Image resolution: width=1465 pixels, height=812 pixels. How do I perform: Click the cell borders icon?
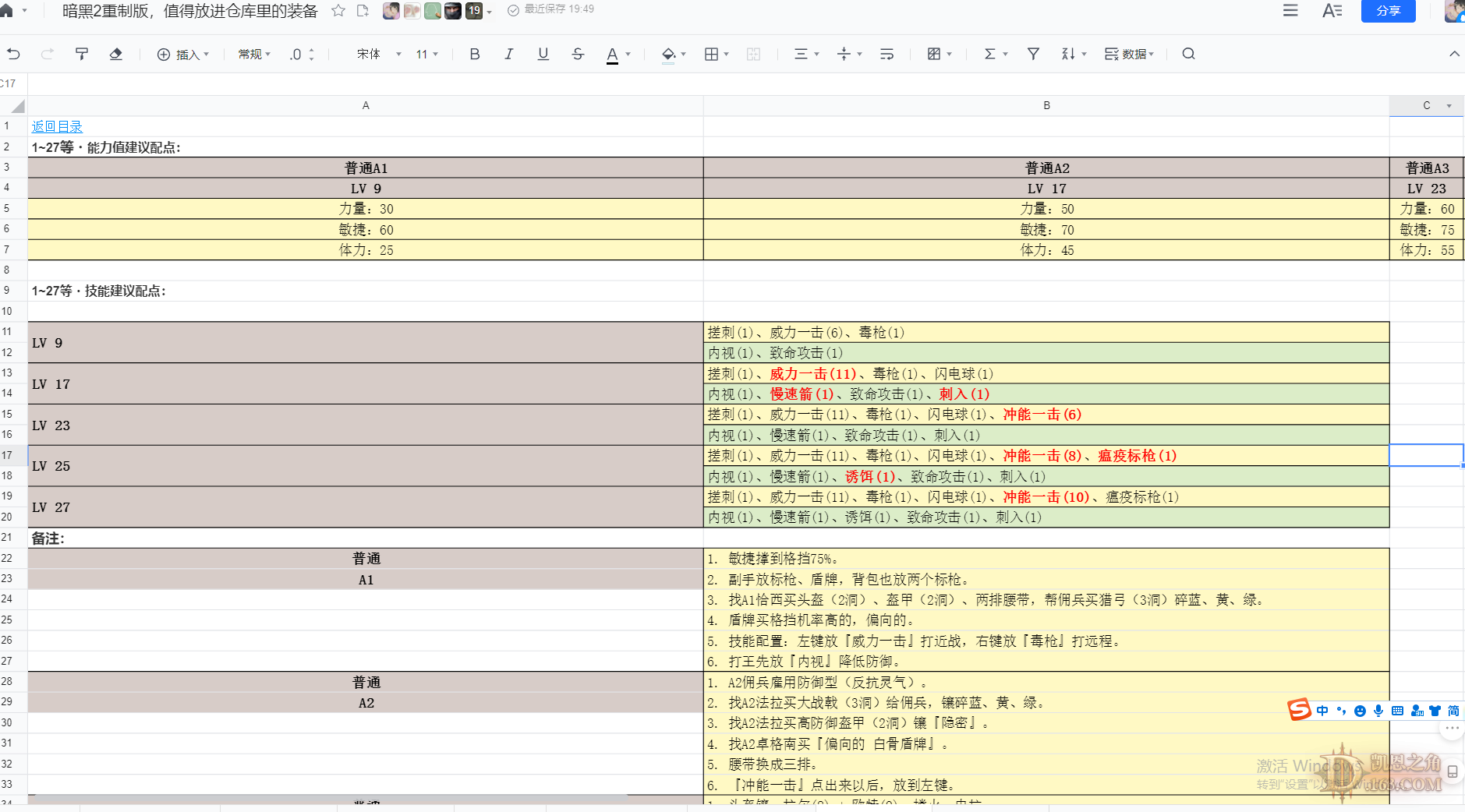[x=711, y=54]
